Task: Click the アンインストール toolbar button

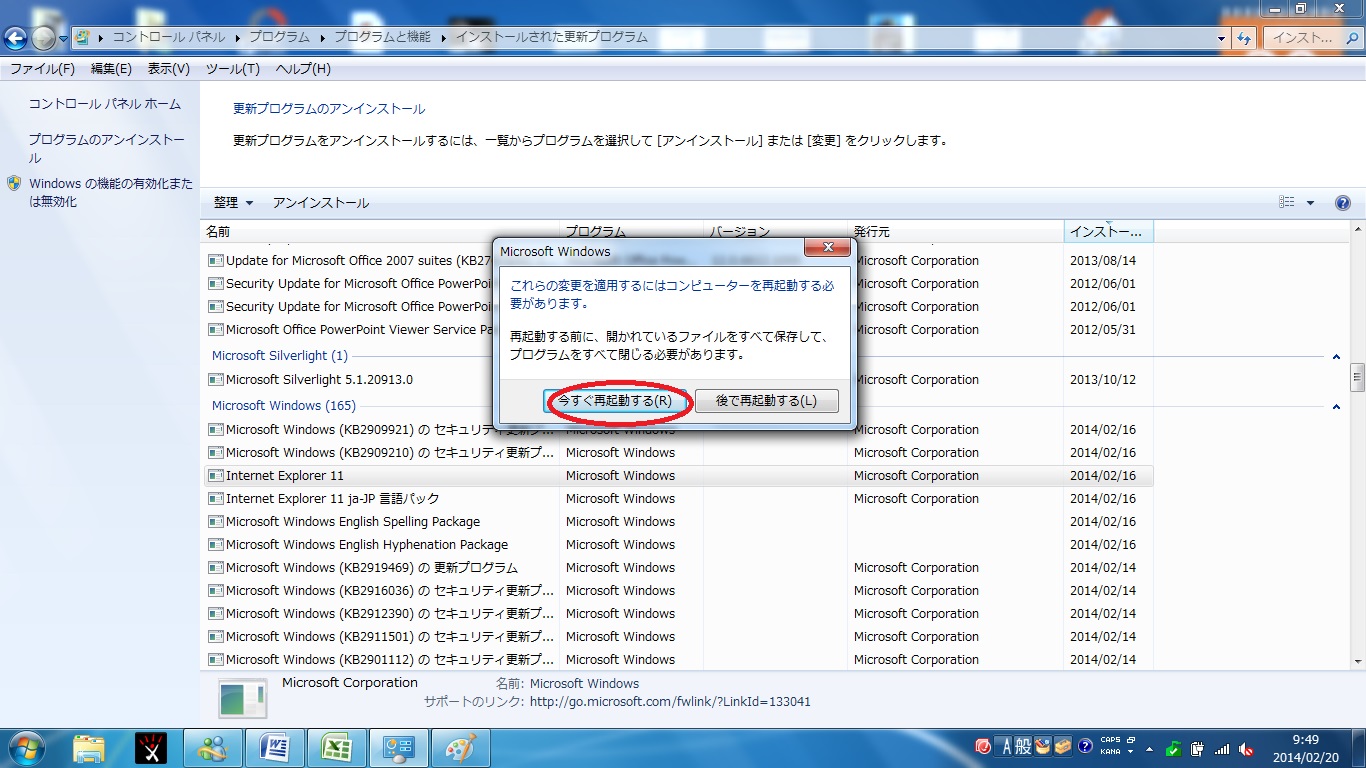Action: click(321, 203)
